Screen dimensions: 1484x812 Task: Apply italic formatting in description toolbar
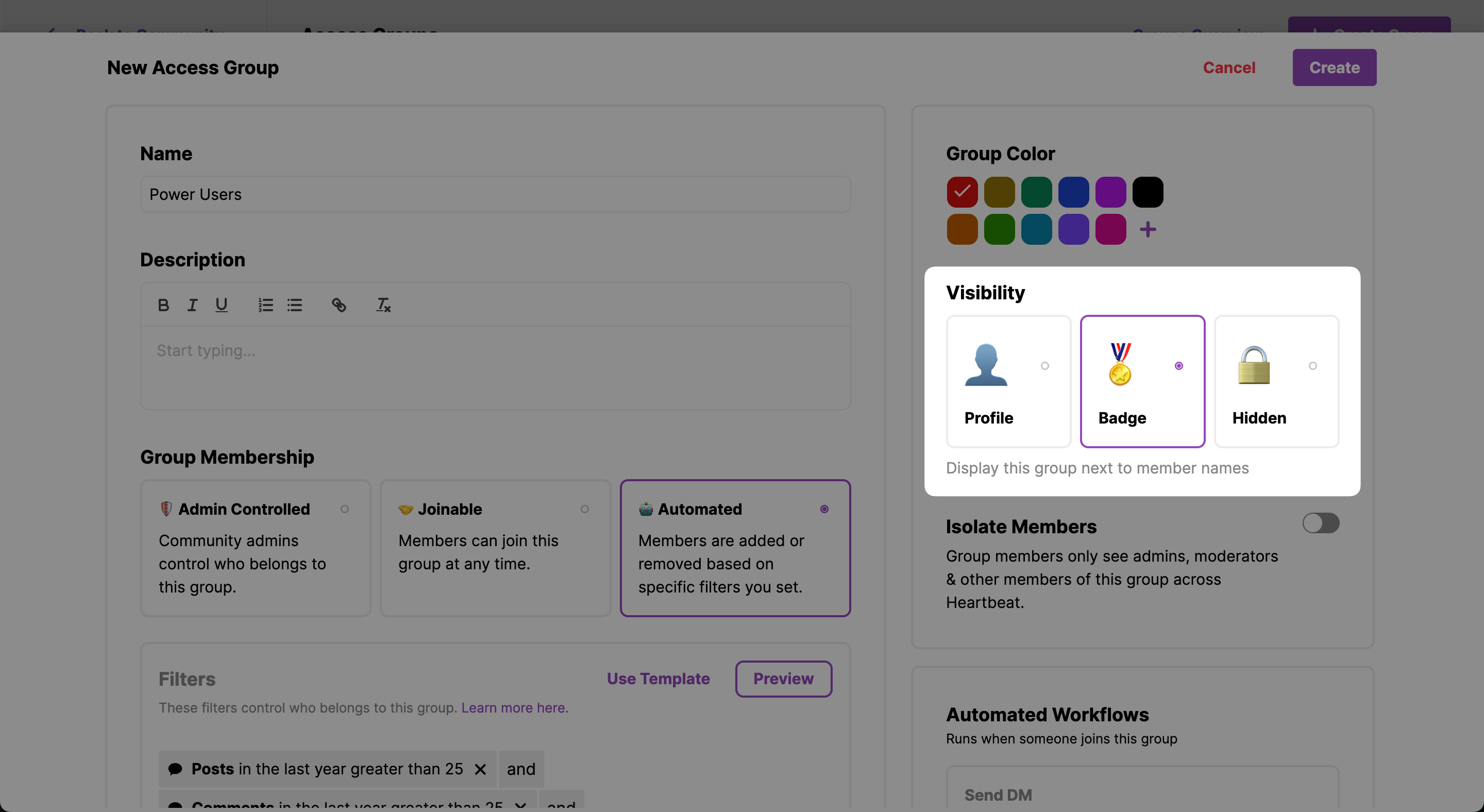192,304
